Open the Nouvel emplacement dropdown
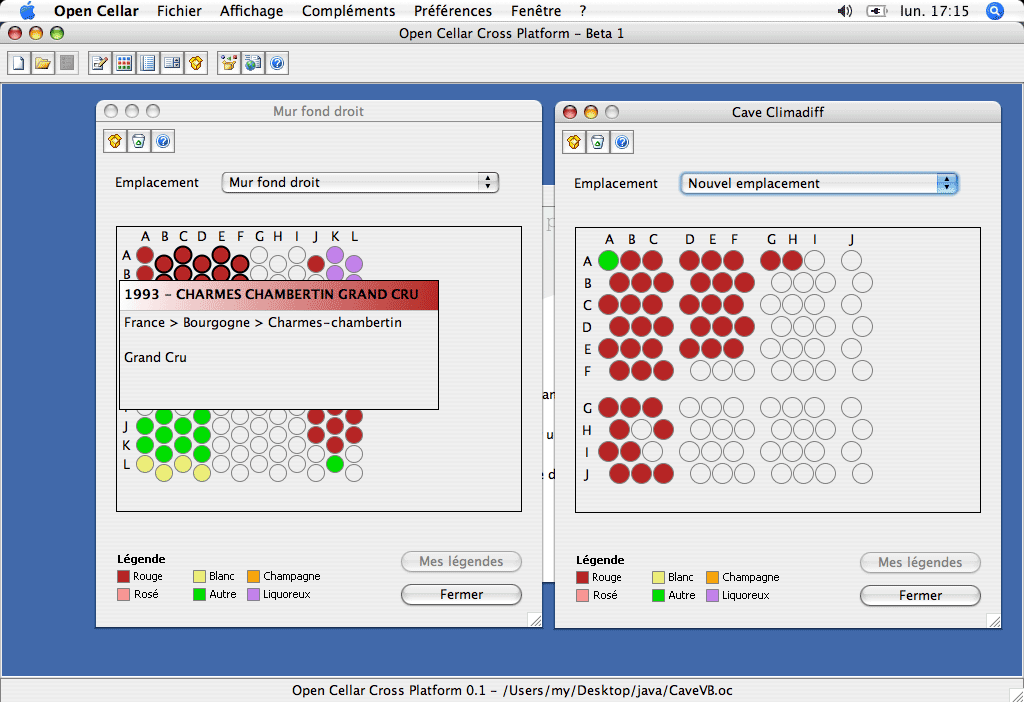The width and height of the screenshot is (1024, 702). [819, 183]
